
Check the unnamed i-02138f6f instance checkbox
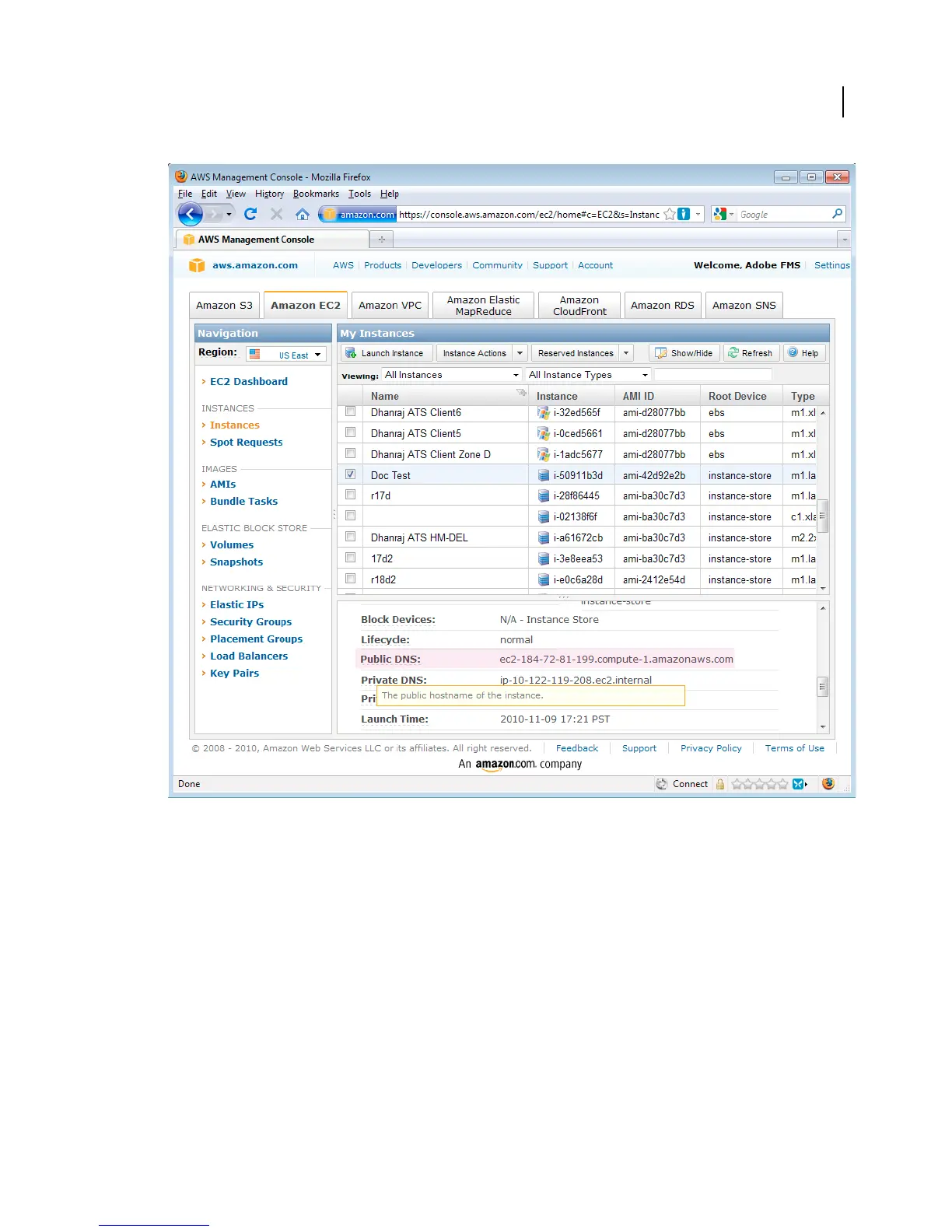(x=350, y=516)
